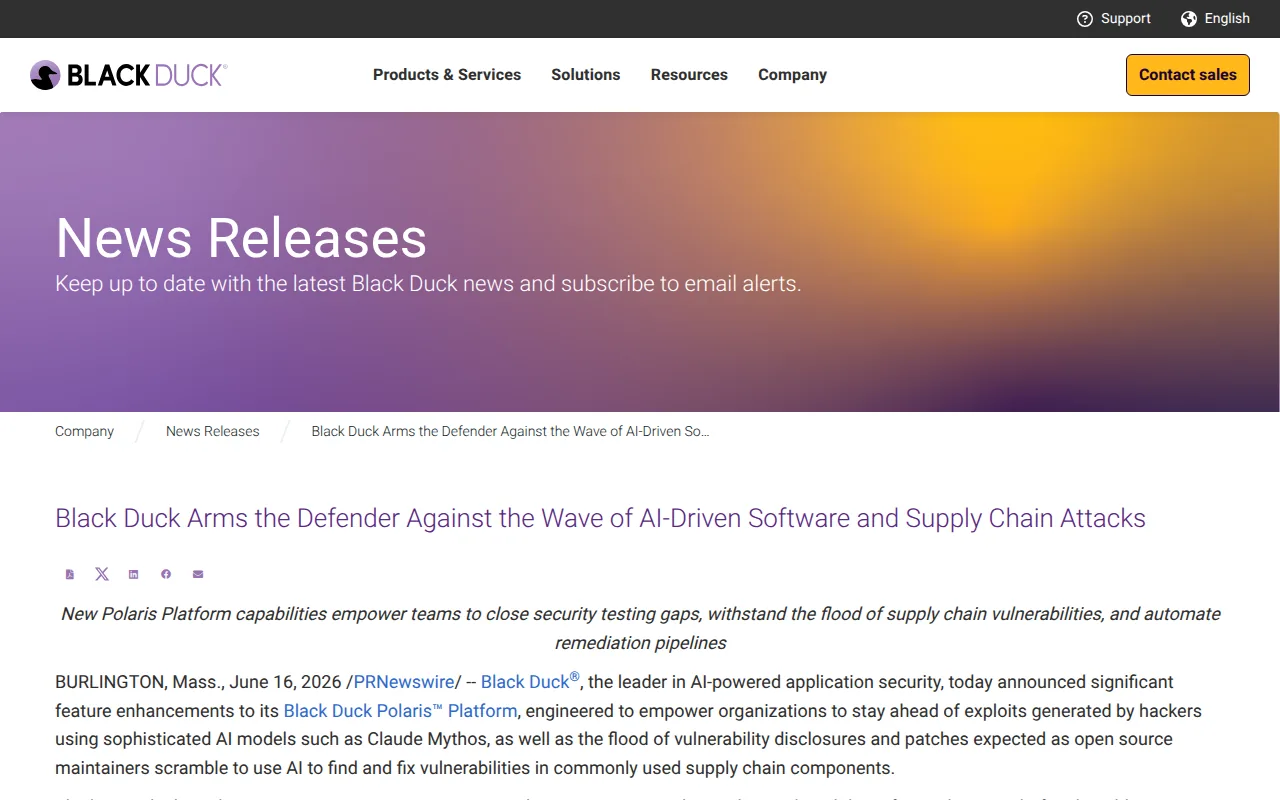Screen dimensions: 1280x800
Task: Go to News Releases breadcrumb
Action: coord(213,431)
